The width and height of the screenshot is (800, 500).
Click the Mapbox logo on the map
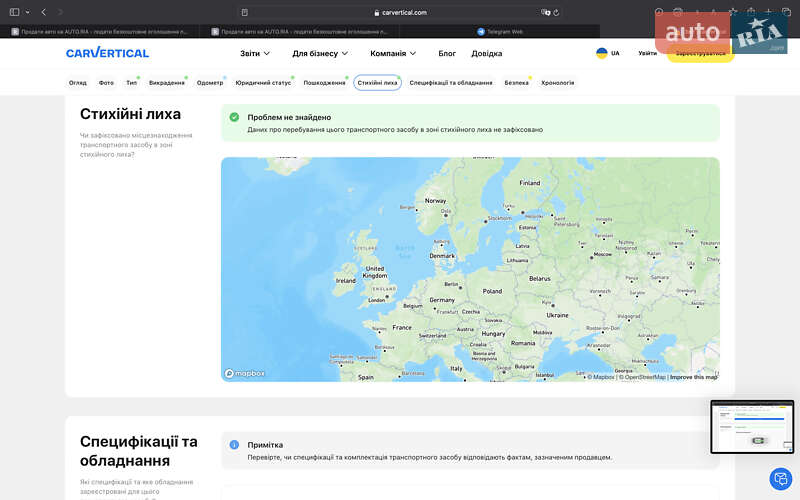tap(245, 373)
